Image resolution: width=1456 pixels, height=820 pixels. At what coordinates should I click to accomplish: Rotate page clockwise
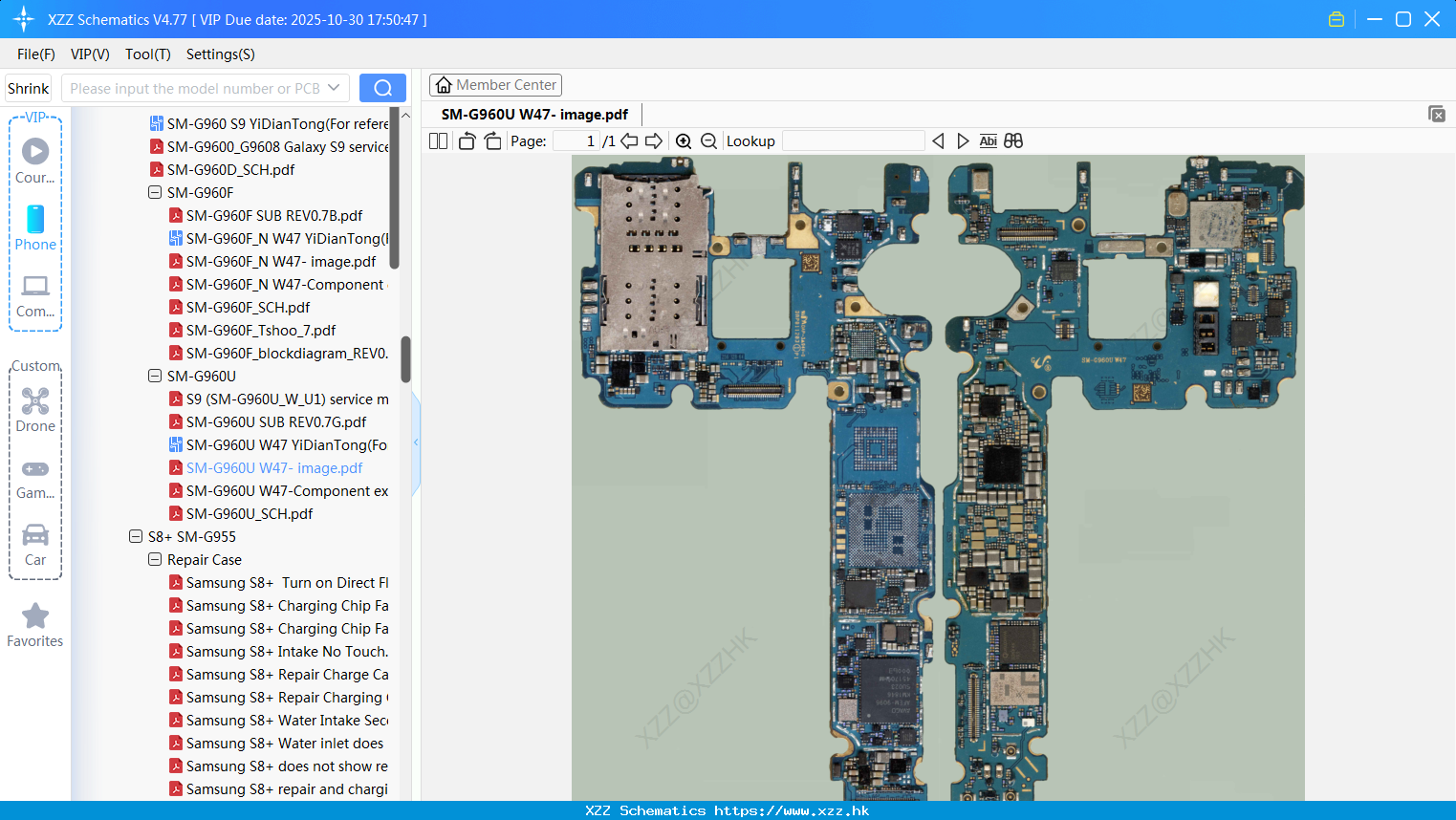click(492, 140)
